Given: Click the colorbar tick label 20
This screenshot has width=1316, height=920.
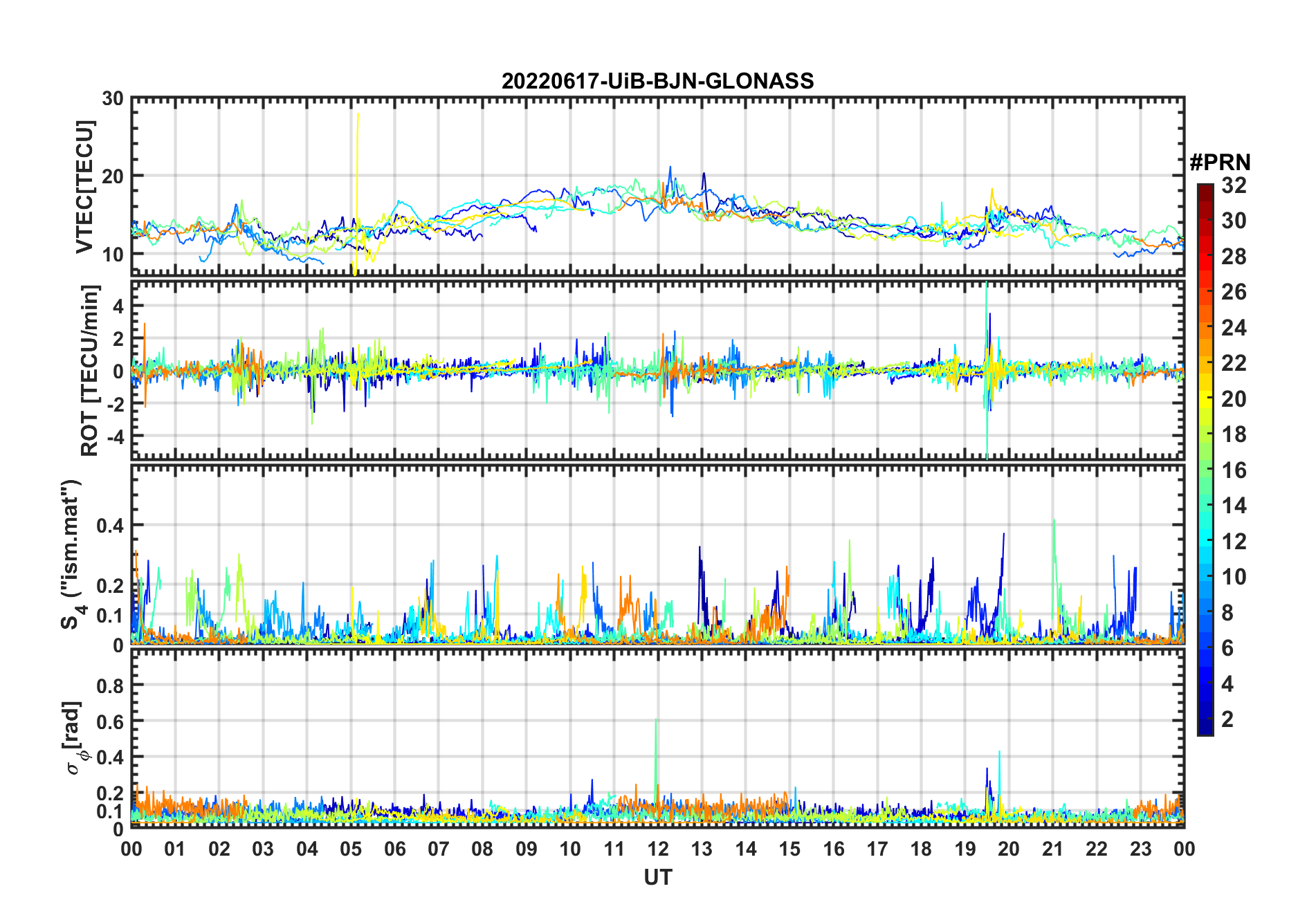Looking at the screenshot, I should coord(1233,399).
